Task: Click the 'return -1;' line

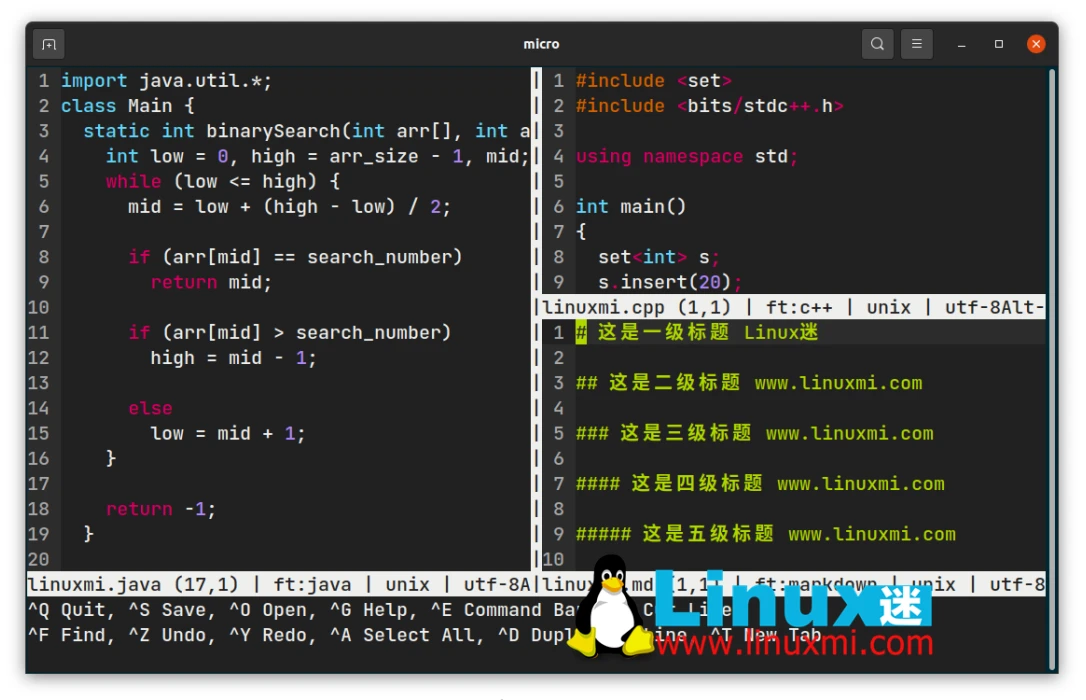Action: tap(161, 509)
